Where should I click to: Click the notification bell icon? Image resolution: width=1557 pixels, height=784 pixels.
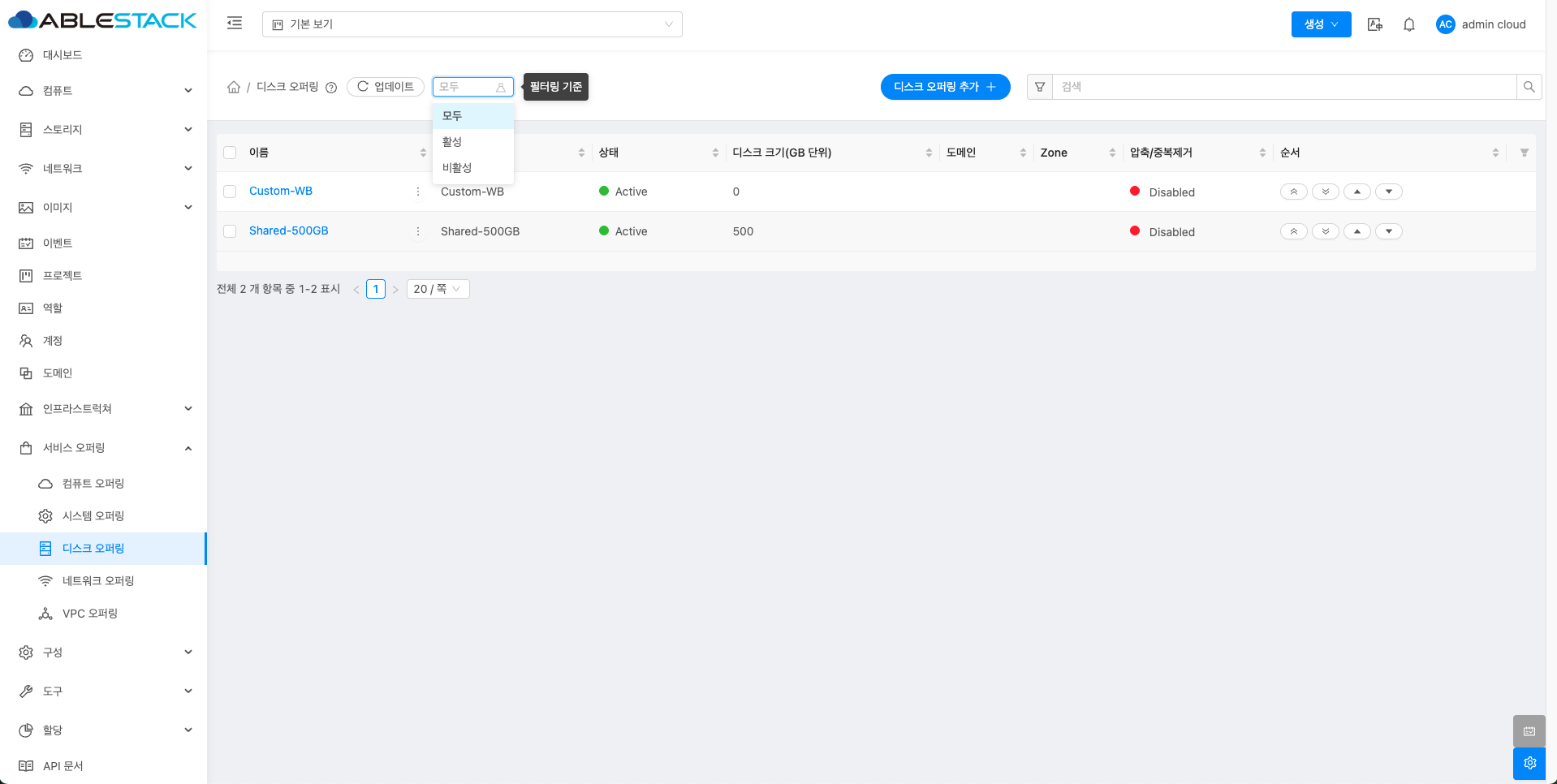pos(1409,24)
